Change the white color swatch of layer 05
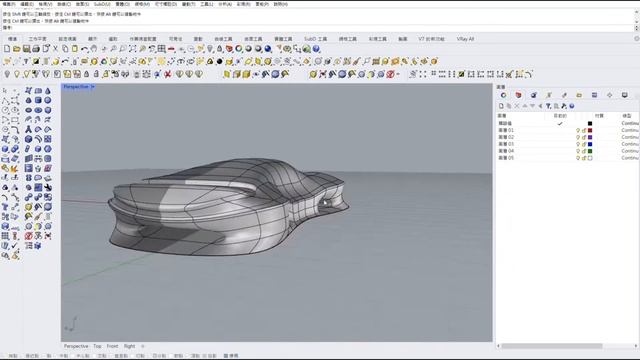640x360 pixels. tap(590, 158)
